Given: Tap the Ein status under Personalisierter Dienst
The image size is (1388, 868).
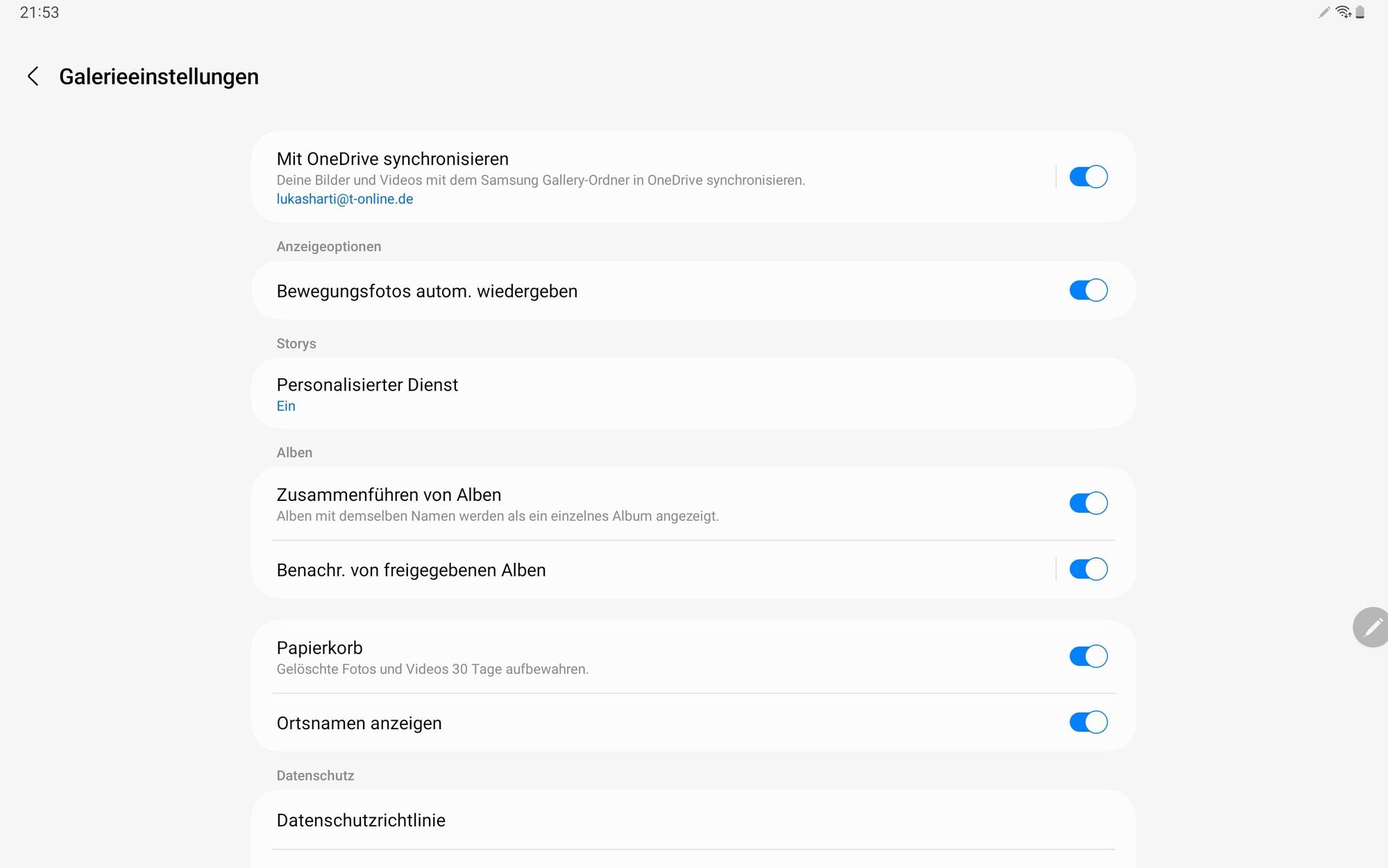Looking at the screenshot, I should (286, 406).
